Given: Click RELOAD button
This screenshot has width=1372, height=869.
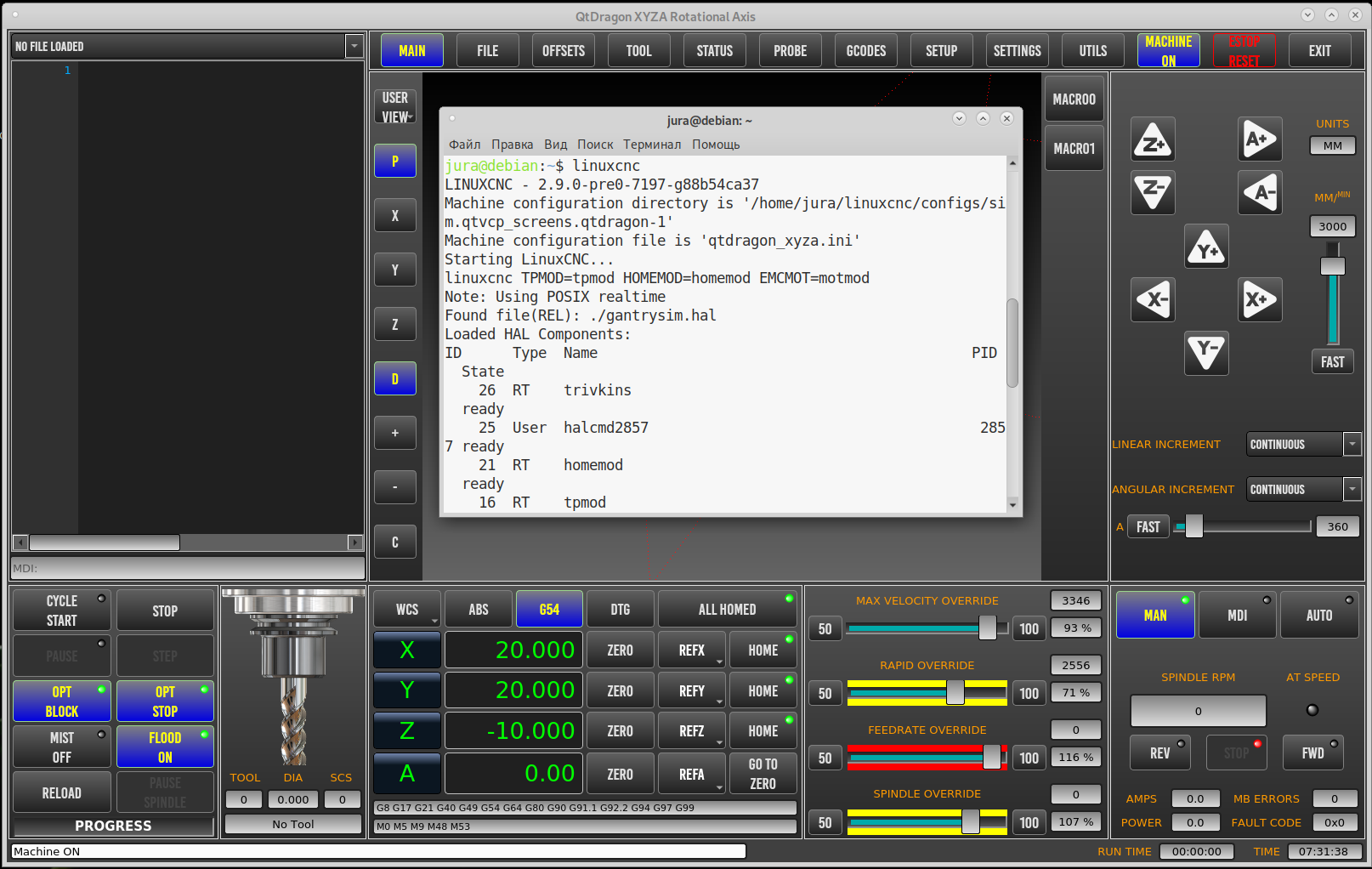Looking at the screenshot, I should pos(62,792).
